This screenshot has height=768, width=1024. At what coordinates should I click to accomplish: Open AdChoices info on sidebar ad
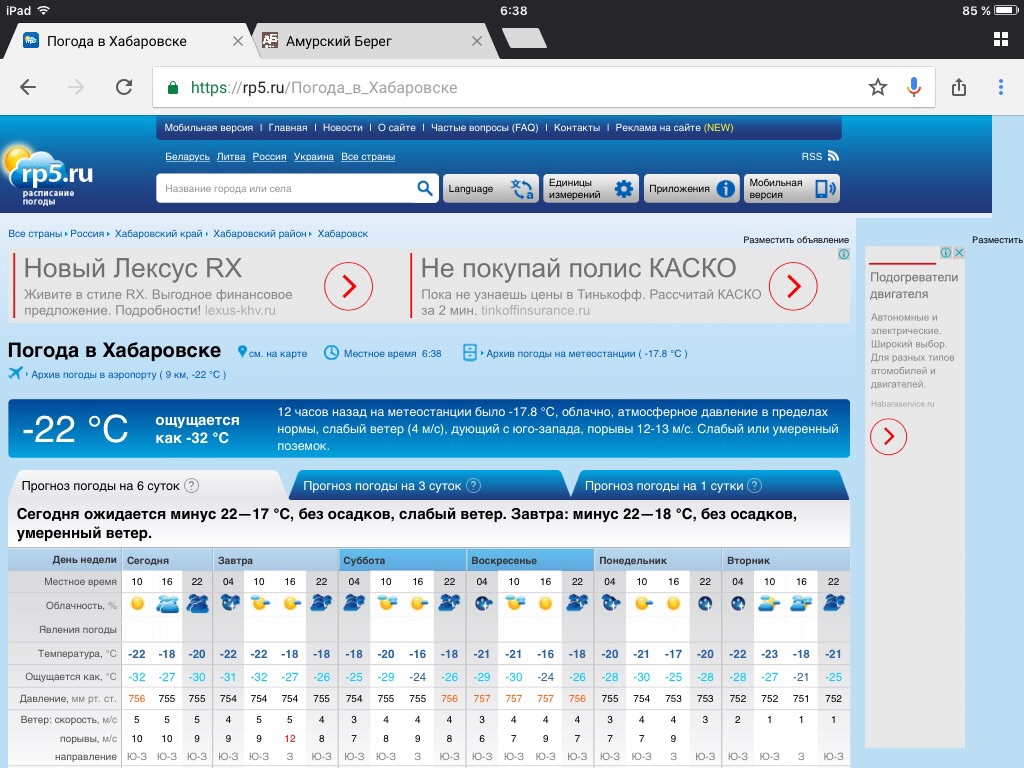946,252
